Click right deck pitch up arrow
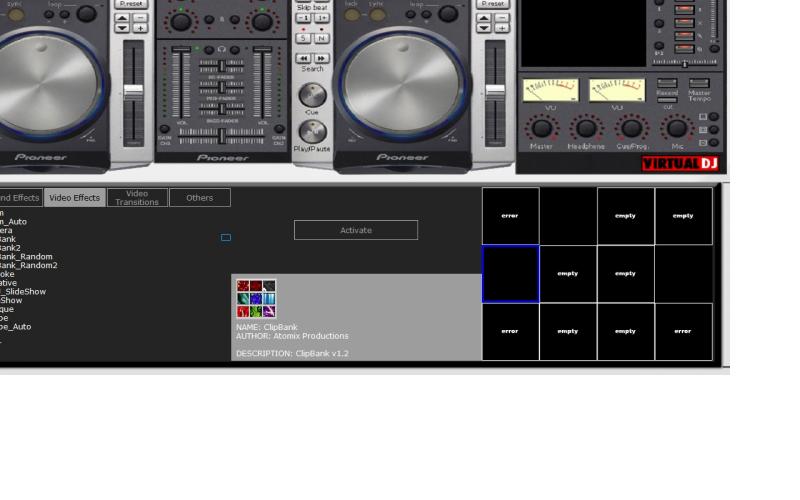The image size is (800, 500). point(484,18)
